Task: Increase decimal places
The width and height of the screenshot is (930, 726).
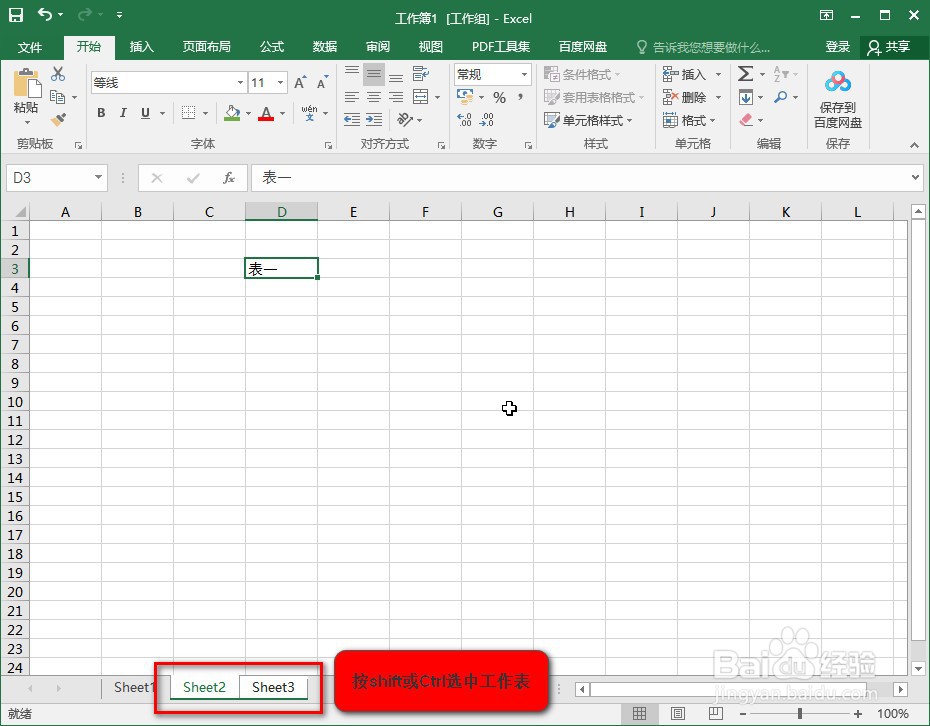Action: click(x=464, y=120)
